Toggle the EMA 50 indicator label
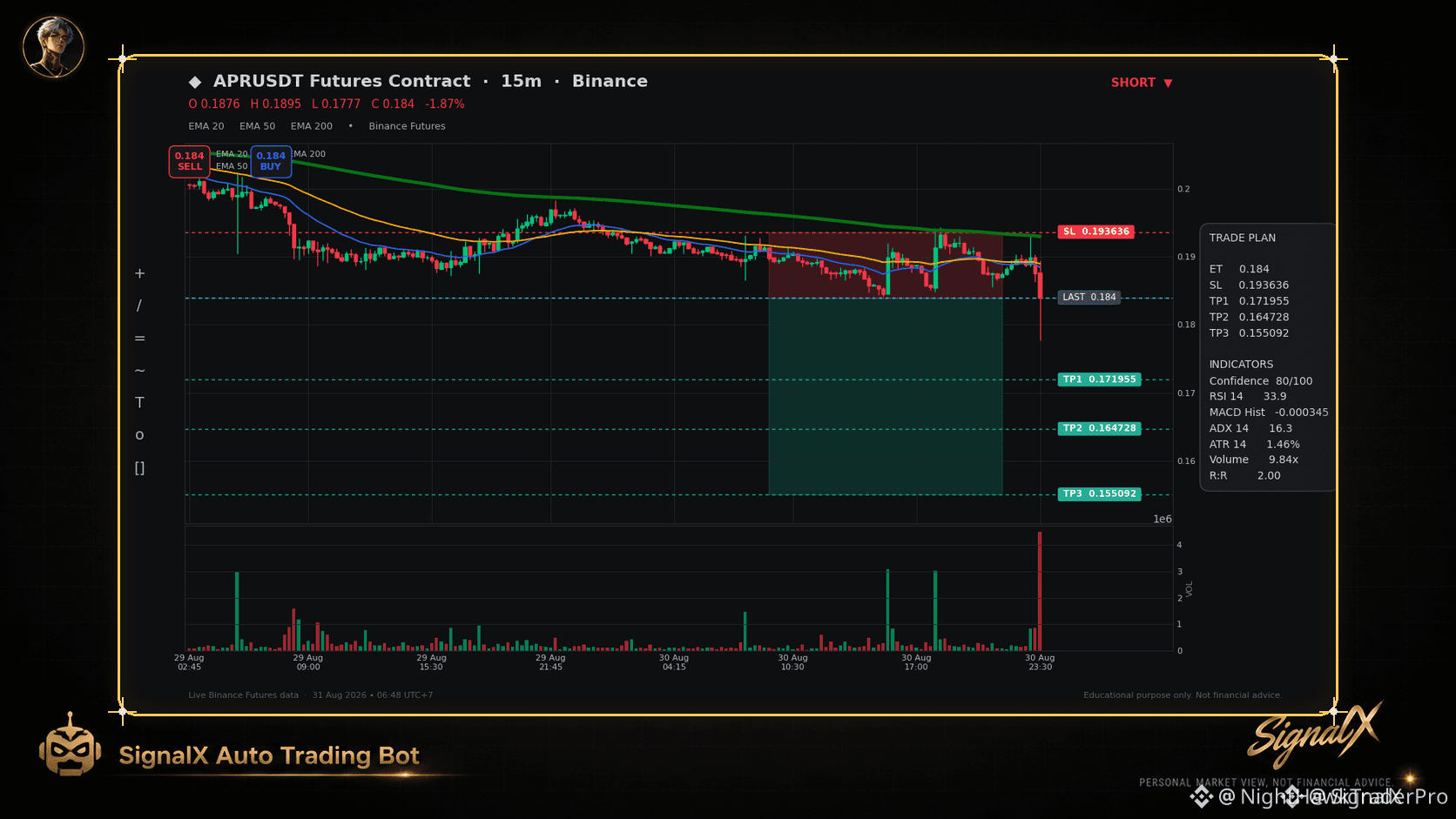1456x819 pixels. (257, 126)
